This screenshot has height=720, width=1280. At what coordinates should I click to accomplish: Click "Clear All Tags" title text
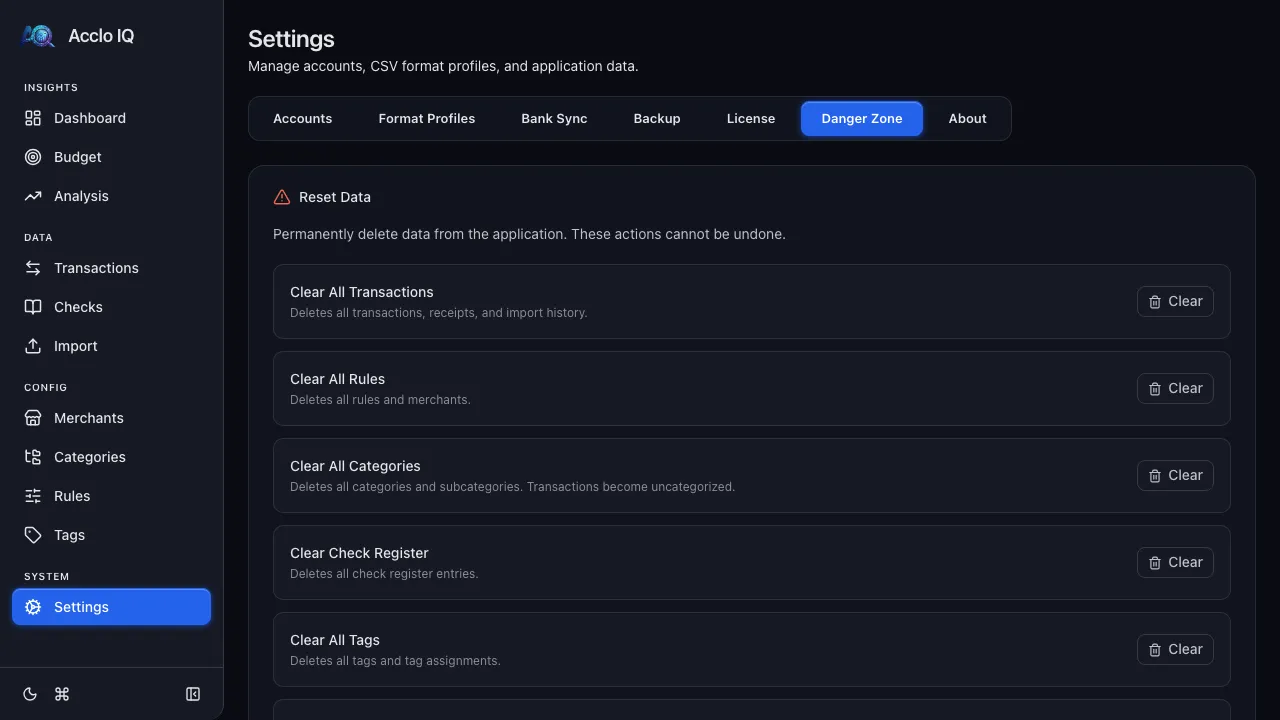pos(335,640)
